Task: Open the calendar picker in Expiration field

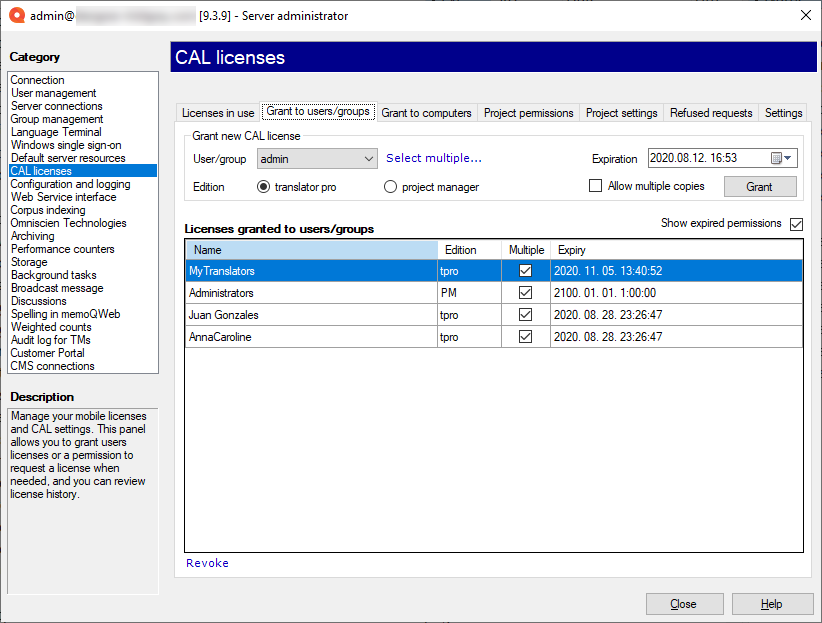Action: (781, 158)
